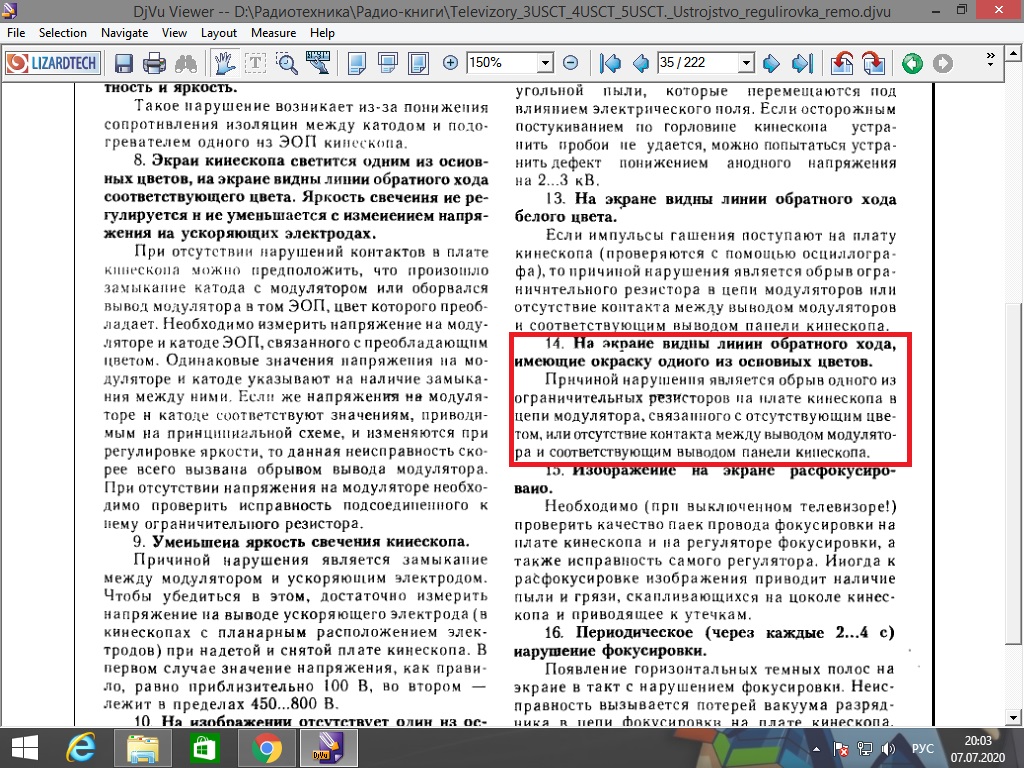Choose the zoom magnifier tool
This screenshot has height=768, width=1024.
pos(286,63)
